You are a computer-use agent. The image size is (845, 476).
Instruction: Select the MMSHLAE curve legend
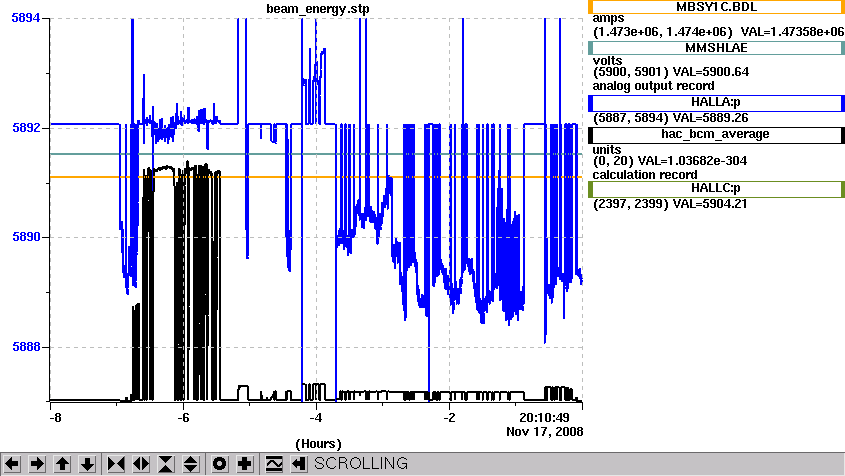coord(716,48)
